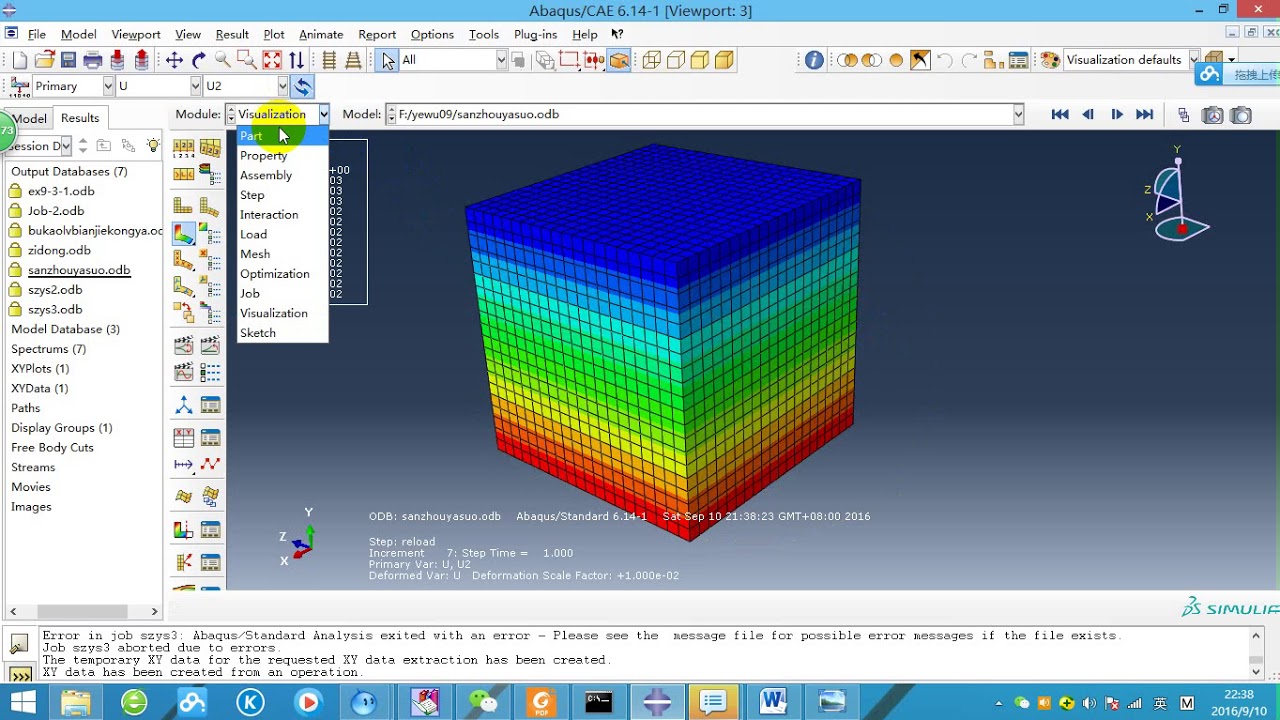Select Part in module list
1280x720 pixels.
[282, 136]
